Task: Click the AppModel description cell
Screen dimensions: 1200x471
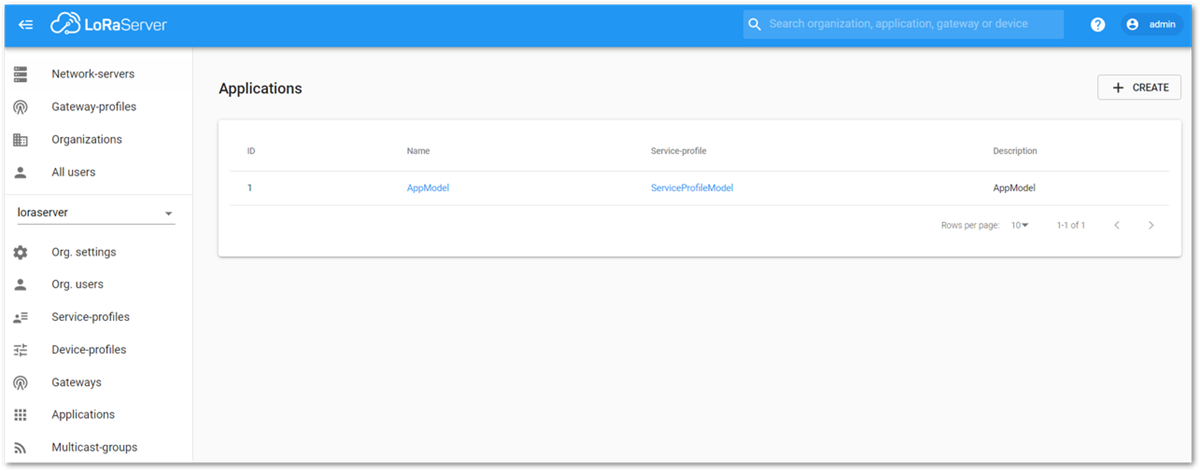Action: [1014, 188]
